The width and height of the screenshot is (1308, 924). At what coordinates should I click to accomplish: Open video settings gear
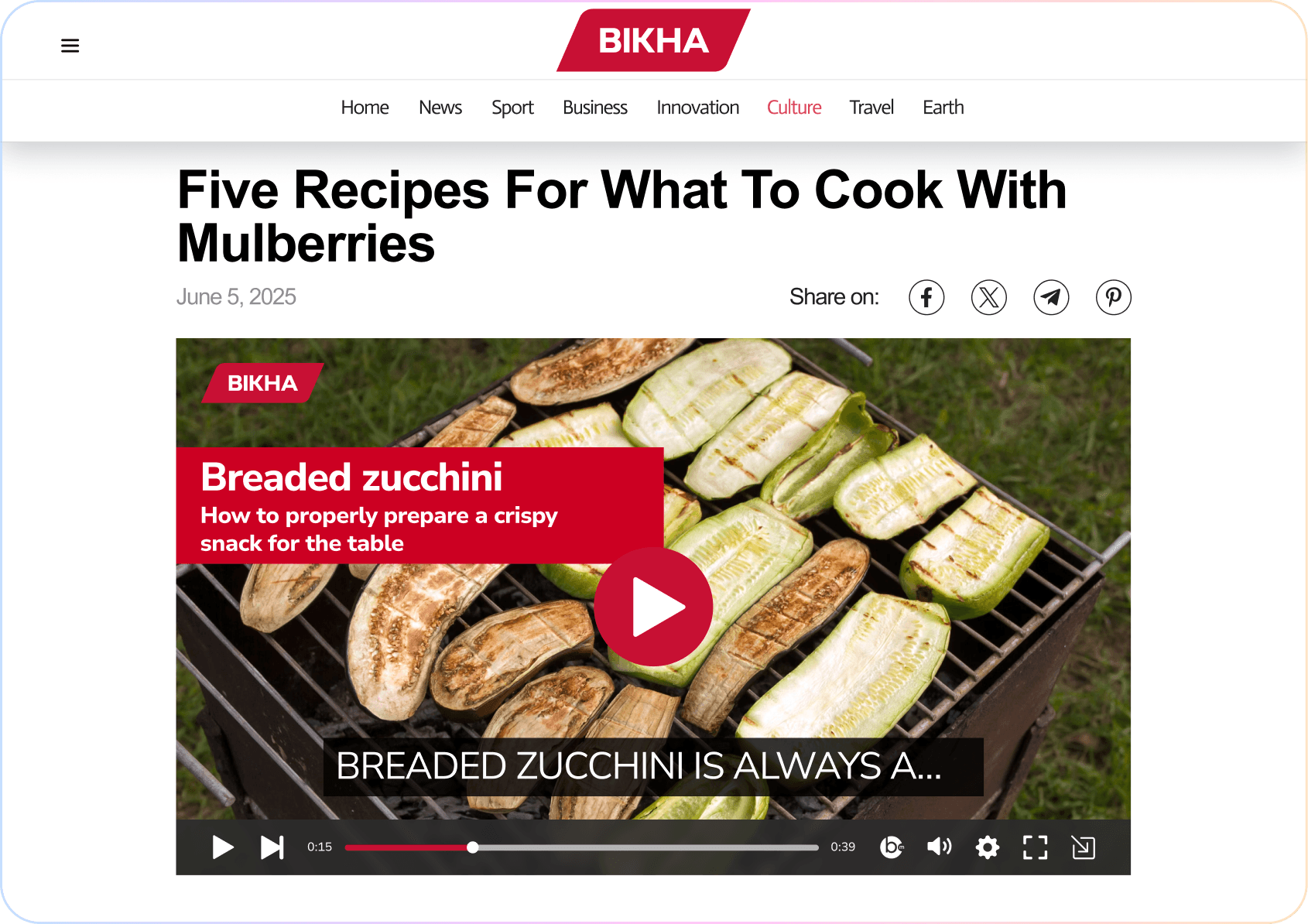click(988, 847)
